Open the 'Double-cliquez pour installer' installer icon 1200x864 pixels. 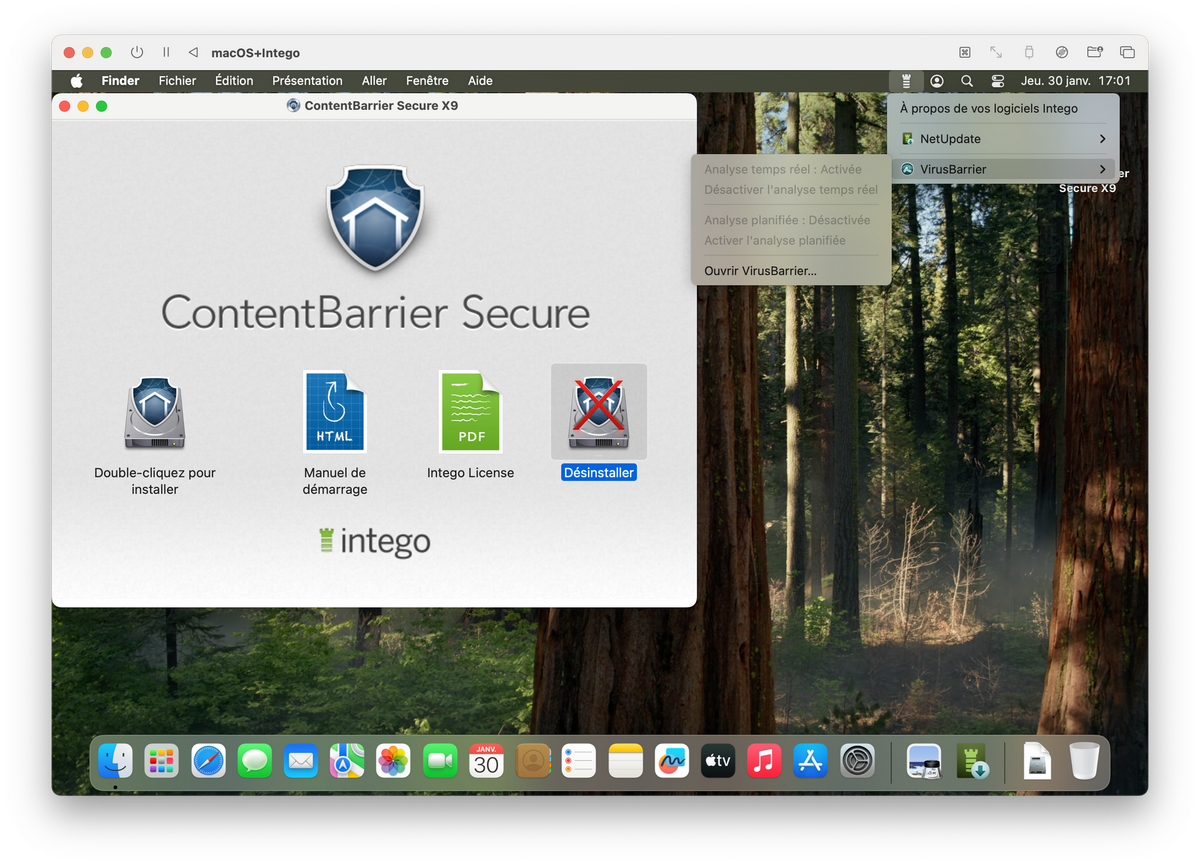click(155, 413)
